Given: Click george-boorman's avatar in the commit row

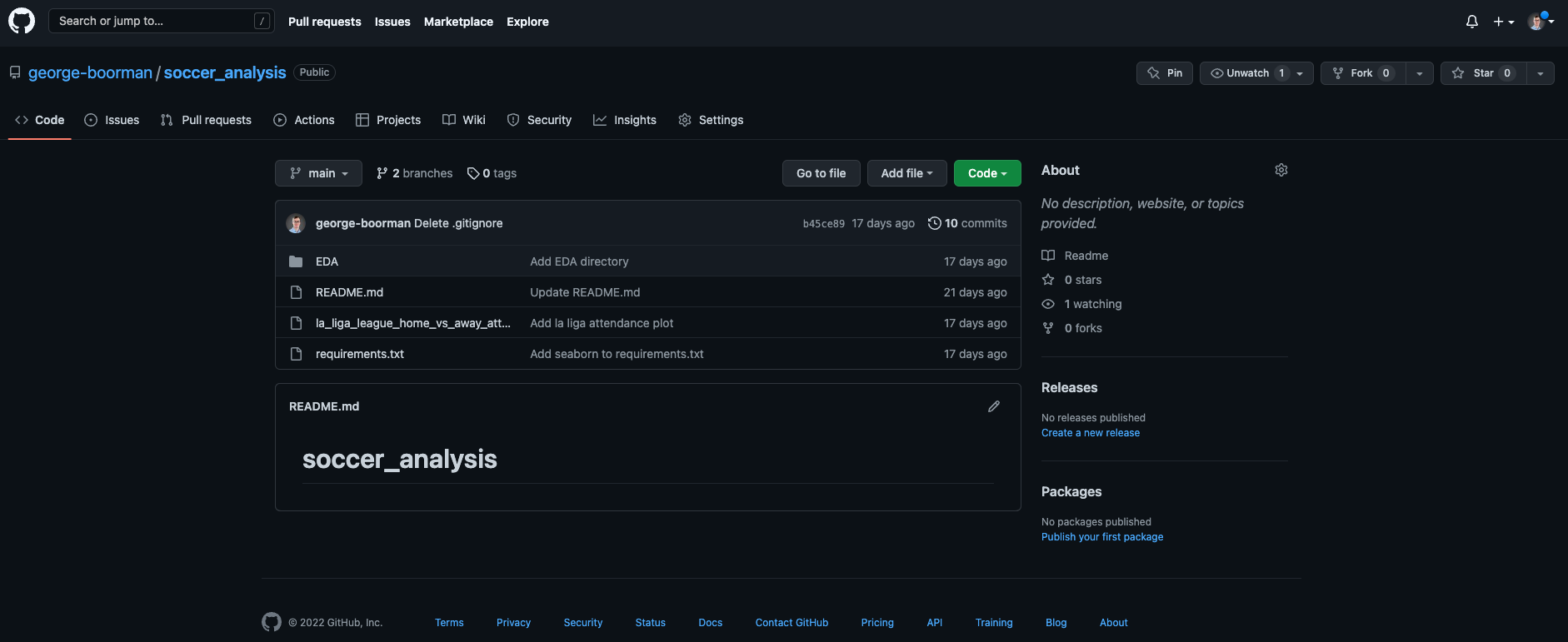Looking at the screenshot, I should pyautogui.click(x=296, y=223).
